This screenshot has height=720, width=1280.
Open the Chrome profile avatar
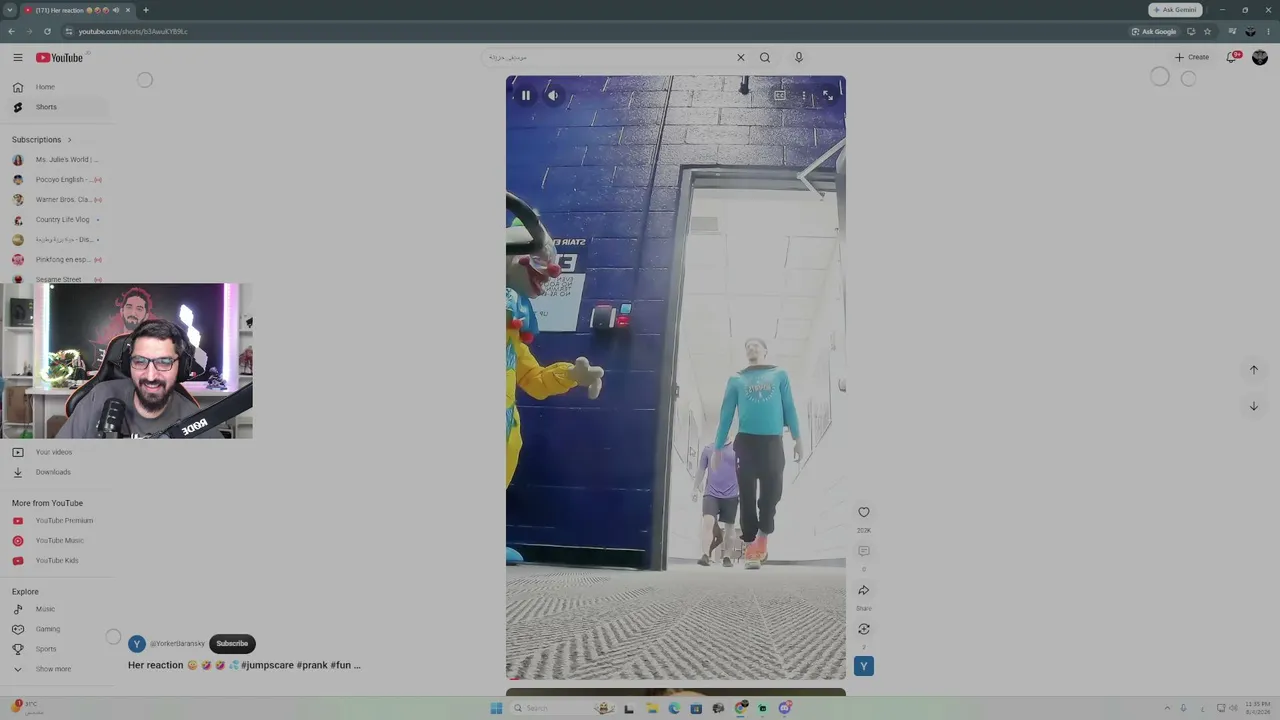pyautogui.click(x=1250, y=31)
